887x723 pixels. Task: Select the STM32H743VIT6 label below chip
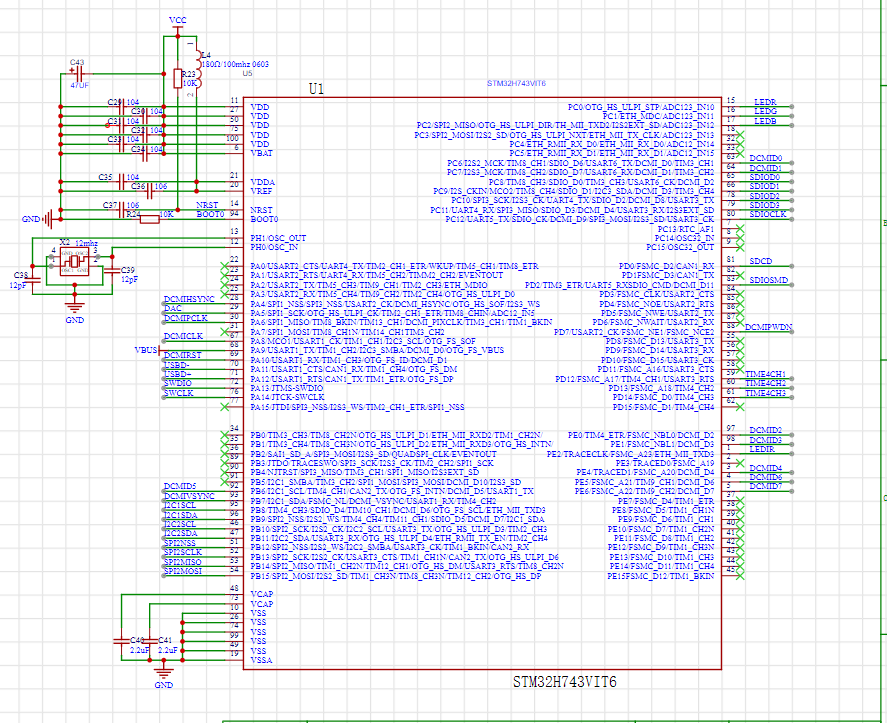[564, 682]
